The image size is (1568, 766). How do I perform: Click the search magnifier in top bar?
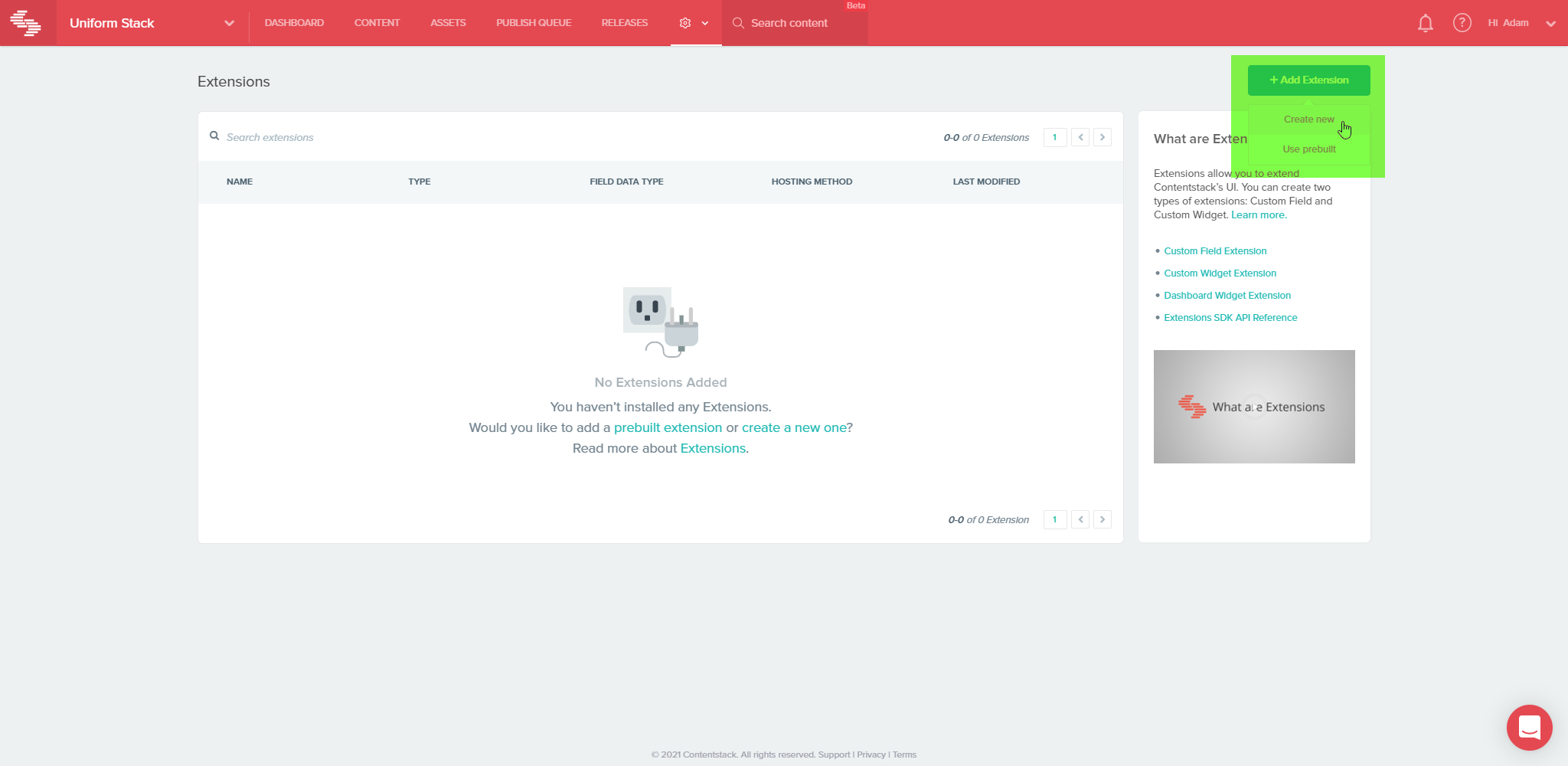[x=738, y=23]
